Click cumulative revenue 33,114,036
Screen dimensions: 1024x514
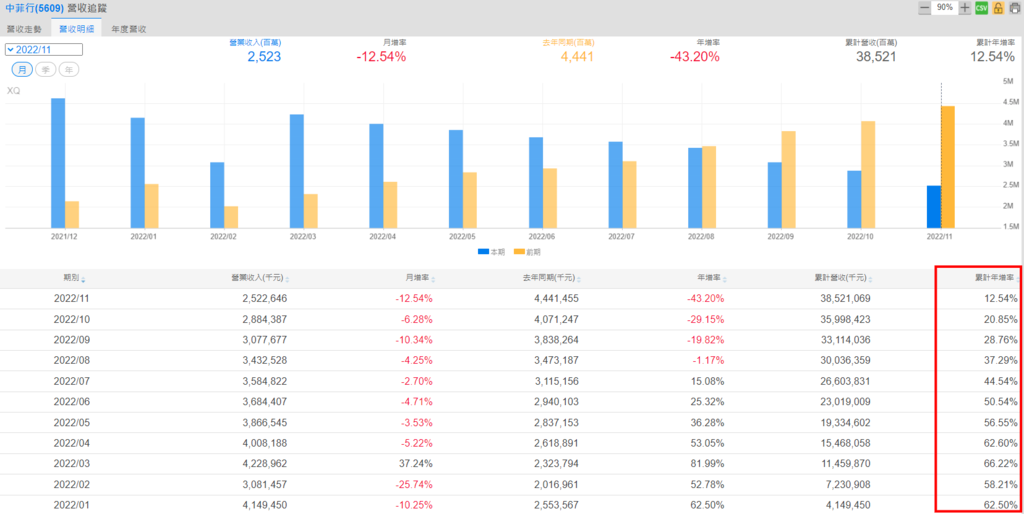pos(845,340)
